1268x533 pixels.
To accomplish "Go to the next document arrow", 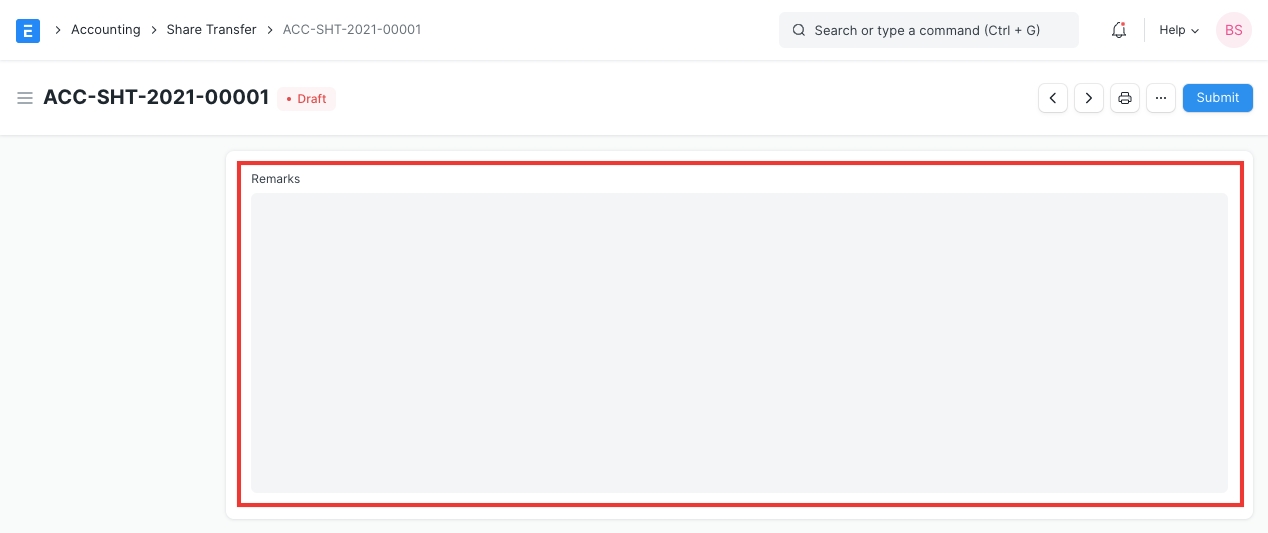I will pyautogui.click(x=1089, y=98).
